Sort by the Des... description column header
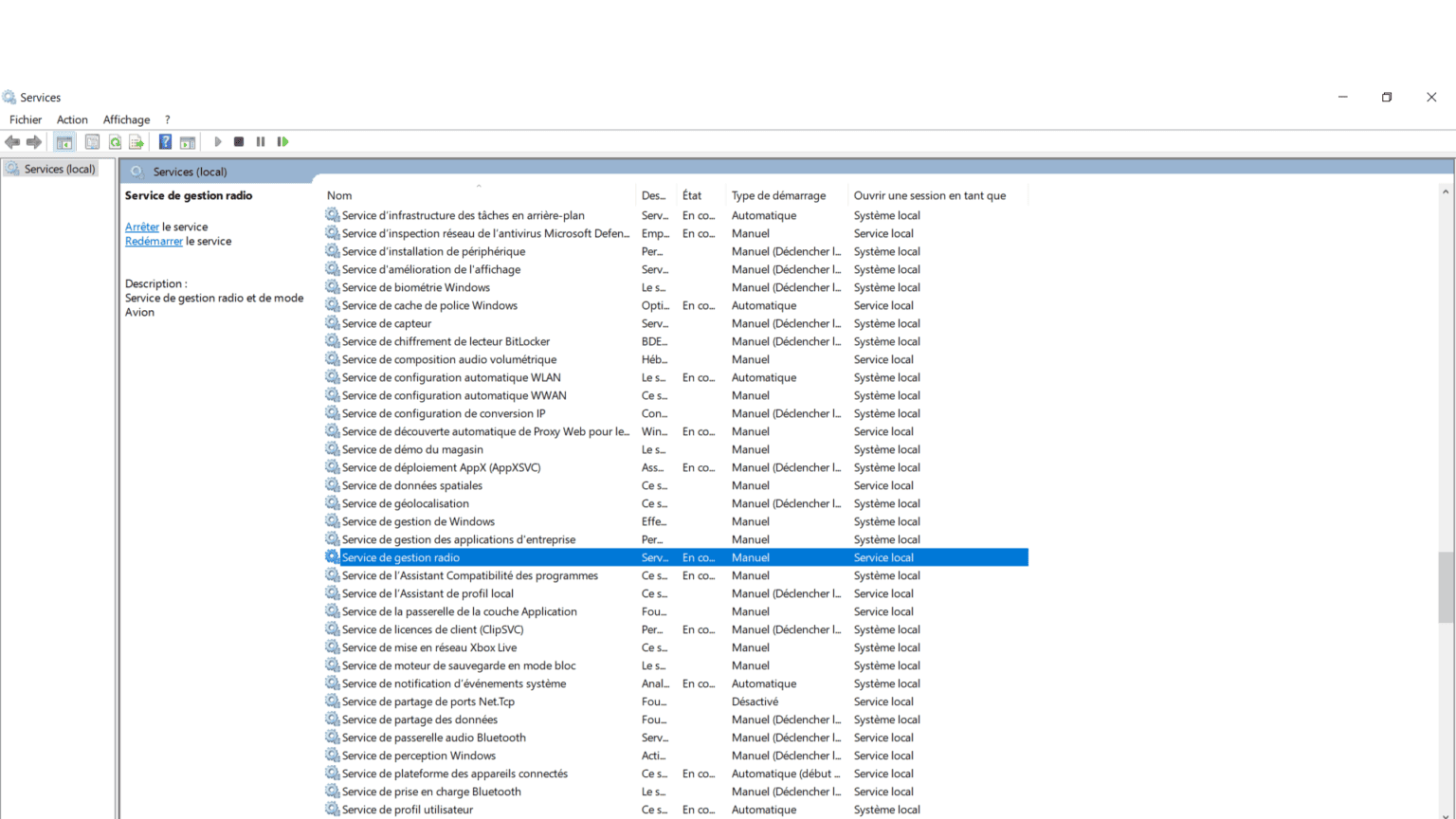Viewport: 1456px width, 819px height. pos(656,195)
